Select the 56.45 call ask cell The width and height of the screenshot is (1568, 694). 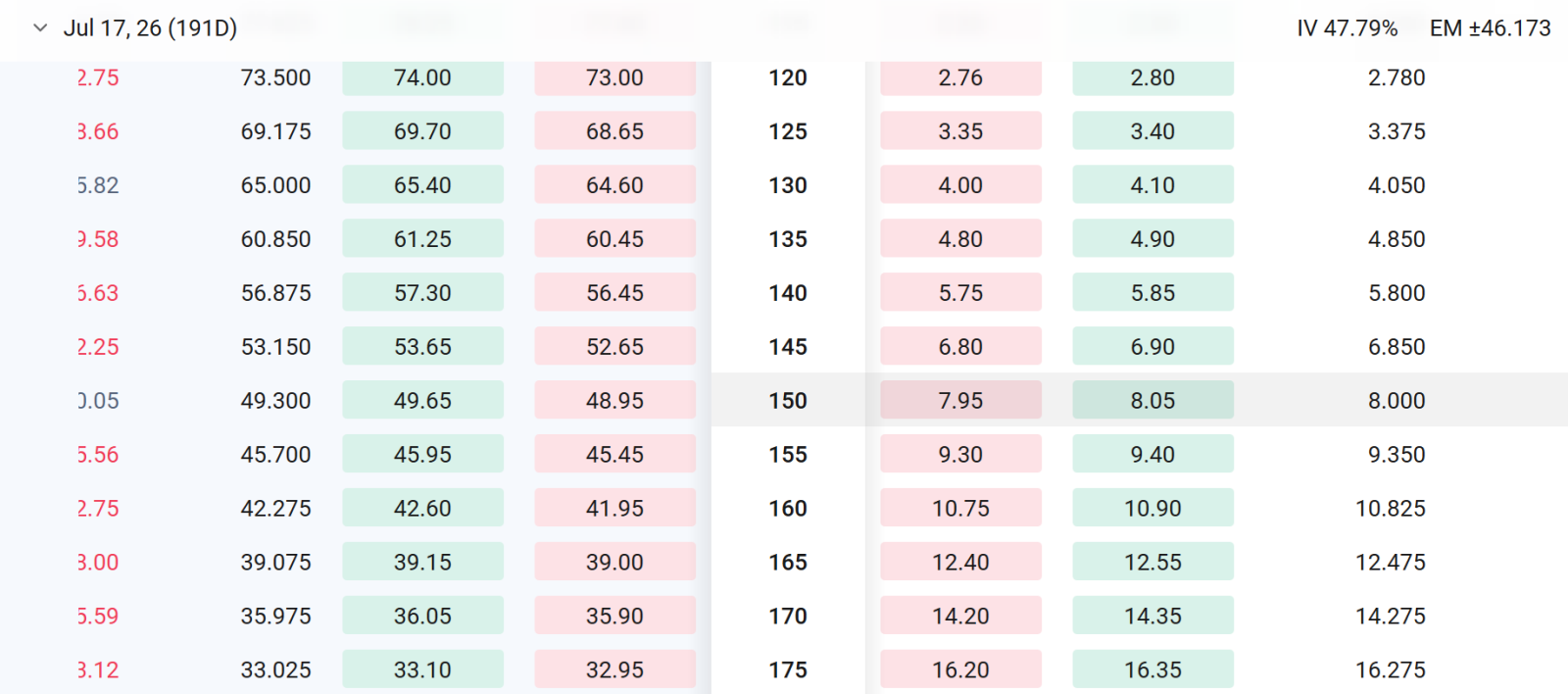point(614,292)
